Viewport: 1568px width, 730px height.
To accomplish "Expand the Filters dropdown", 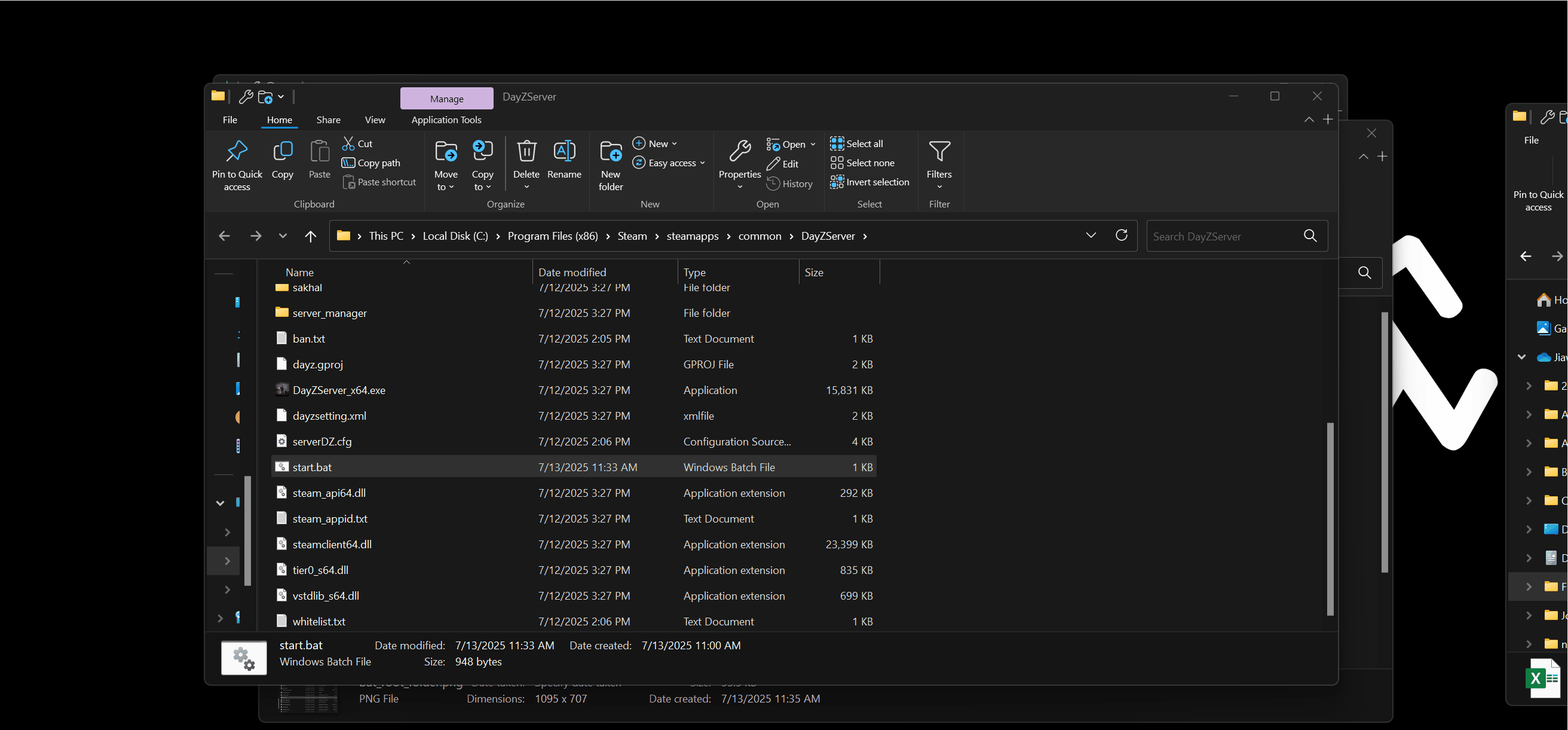I will 939,164.
